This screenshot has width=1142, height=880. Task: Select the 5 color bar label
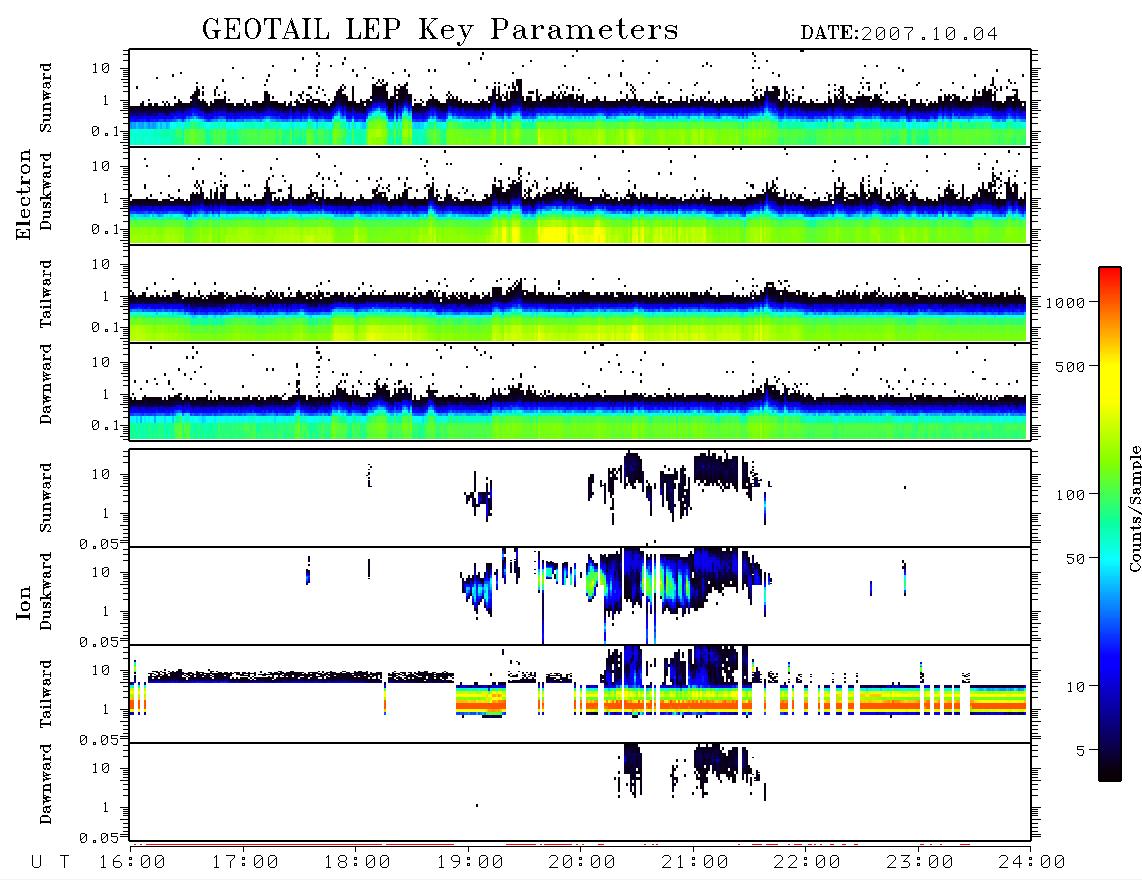point(1080,751)
